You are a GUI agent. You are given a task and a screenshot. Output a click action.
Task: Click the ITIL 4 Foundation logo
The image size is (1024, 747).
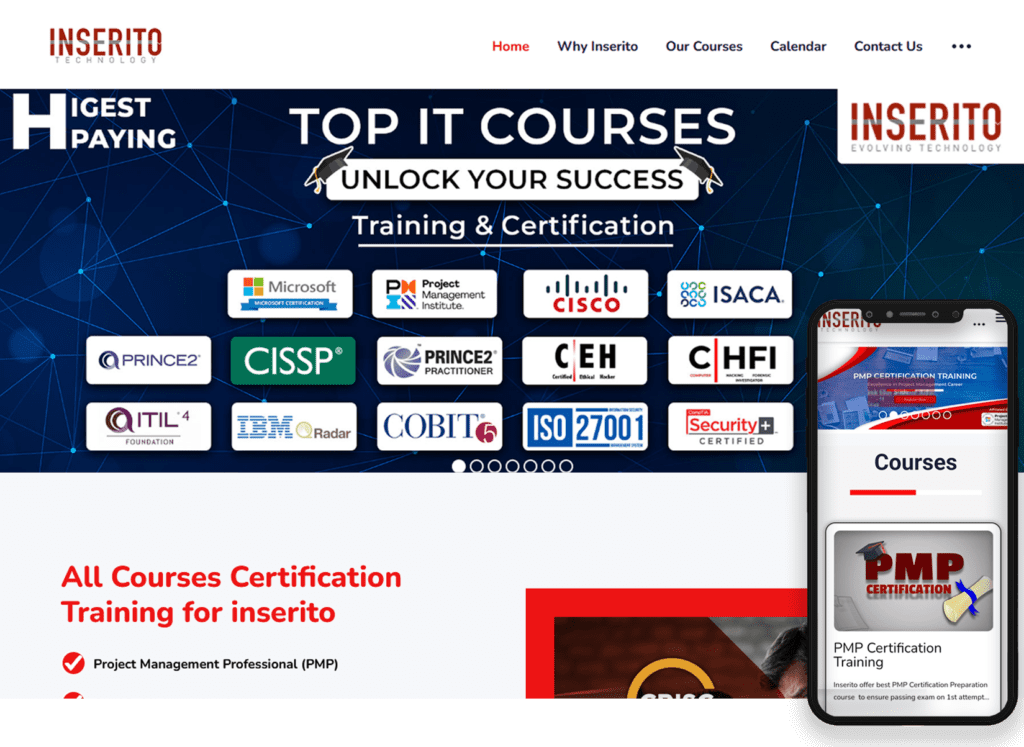(x=148, y=426)
